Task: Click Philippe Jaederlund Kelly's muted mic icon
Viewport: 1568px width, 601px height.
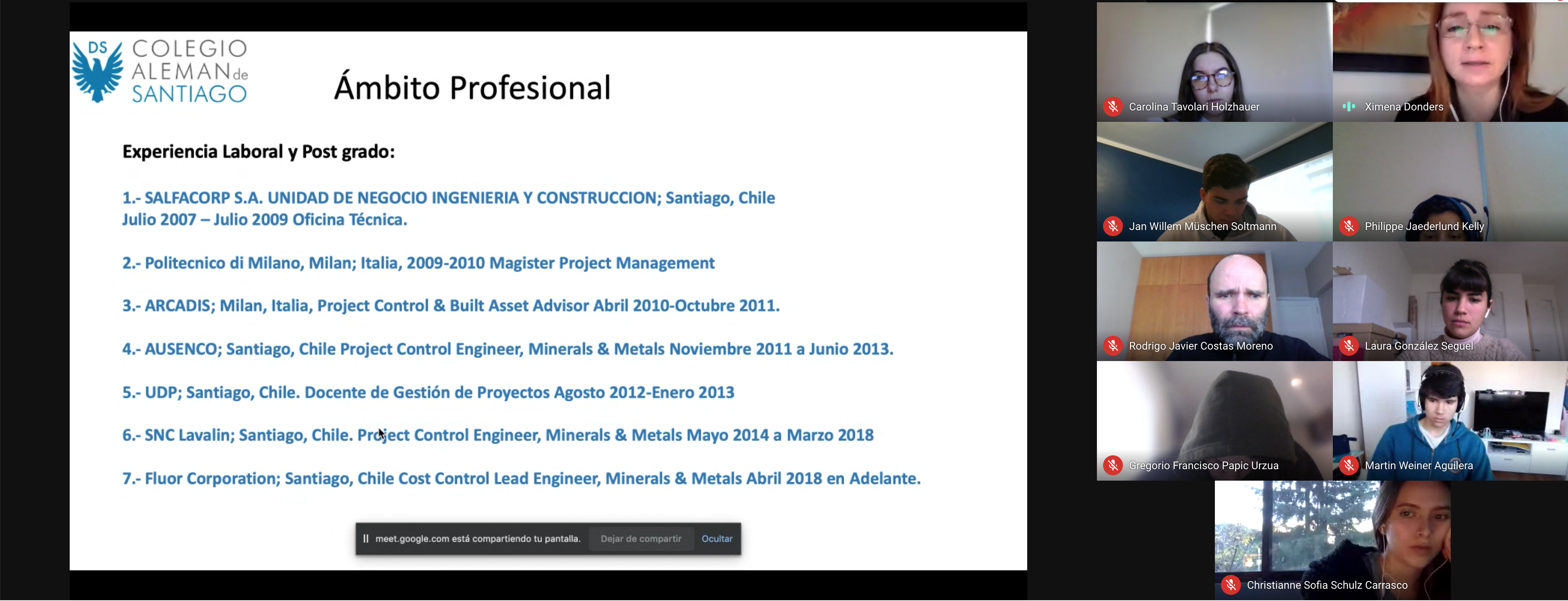Action: (x=1348, y=227)
